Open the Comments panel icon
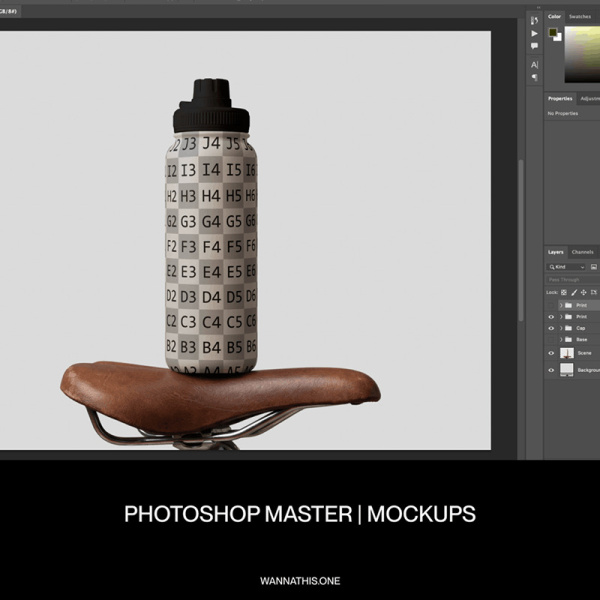 pyautogui.click(x=535, y=46)
